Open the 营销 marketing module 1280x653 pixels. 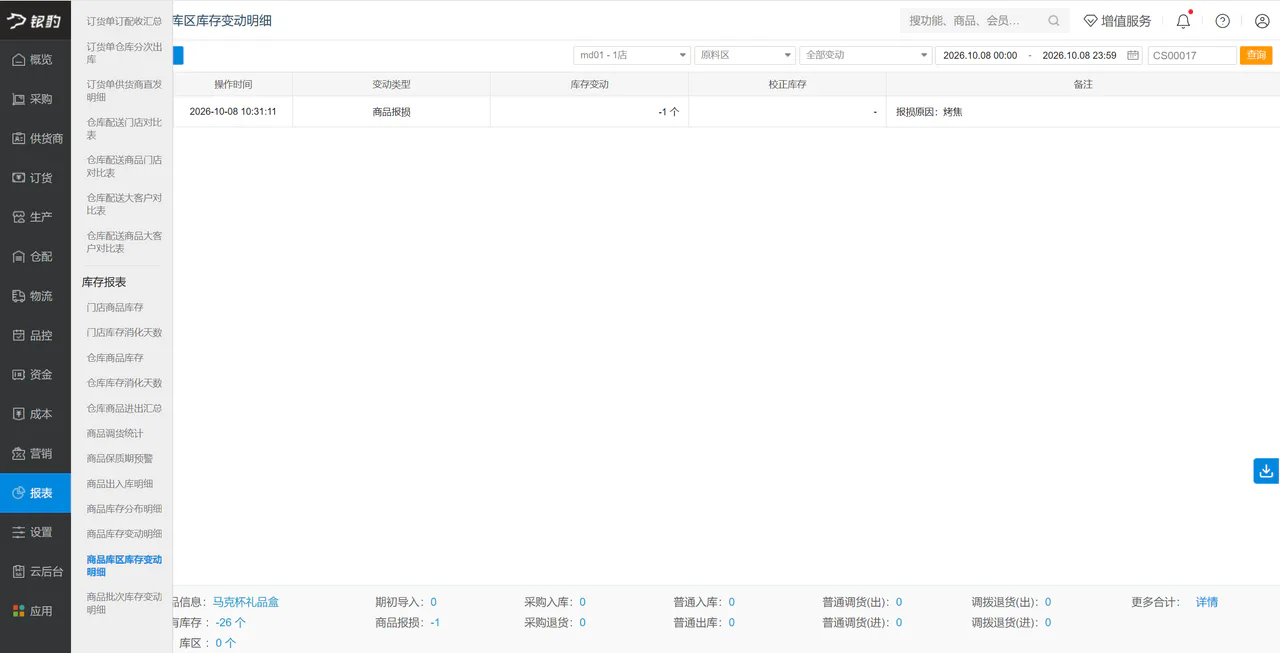[x=35, y=453]
